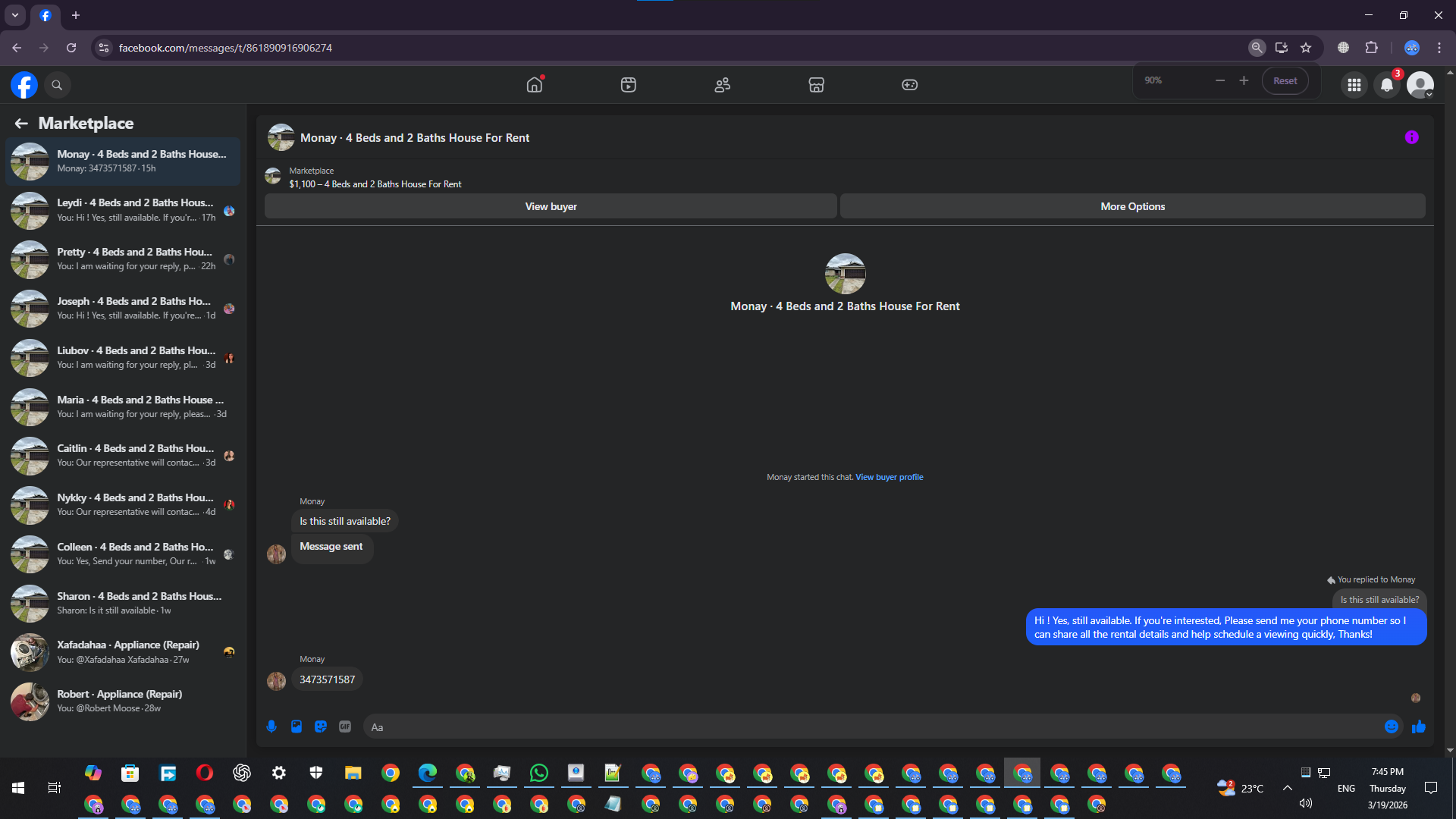
Task: Send a thumbs-up like
Action: (x=1418, y=726)
